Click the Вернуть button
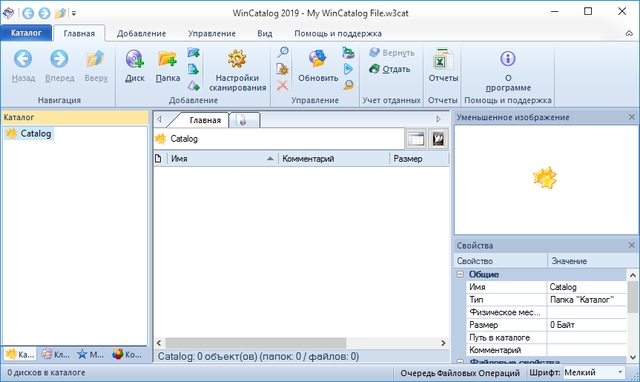640x382 pixels. pos(392,53)
